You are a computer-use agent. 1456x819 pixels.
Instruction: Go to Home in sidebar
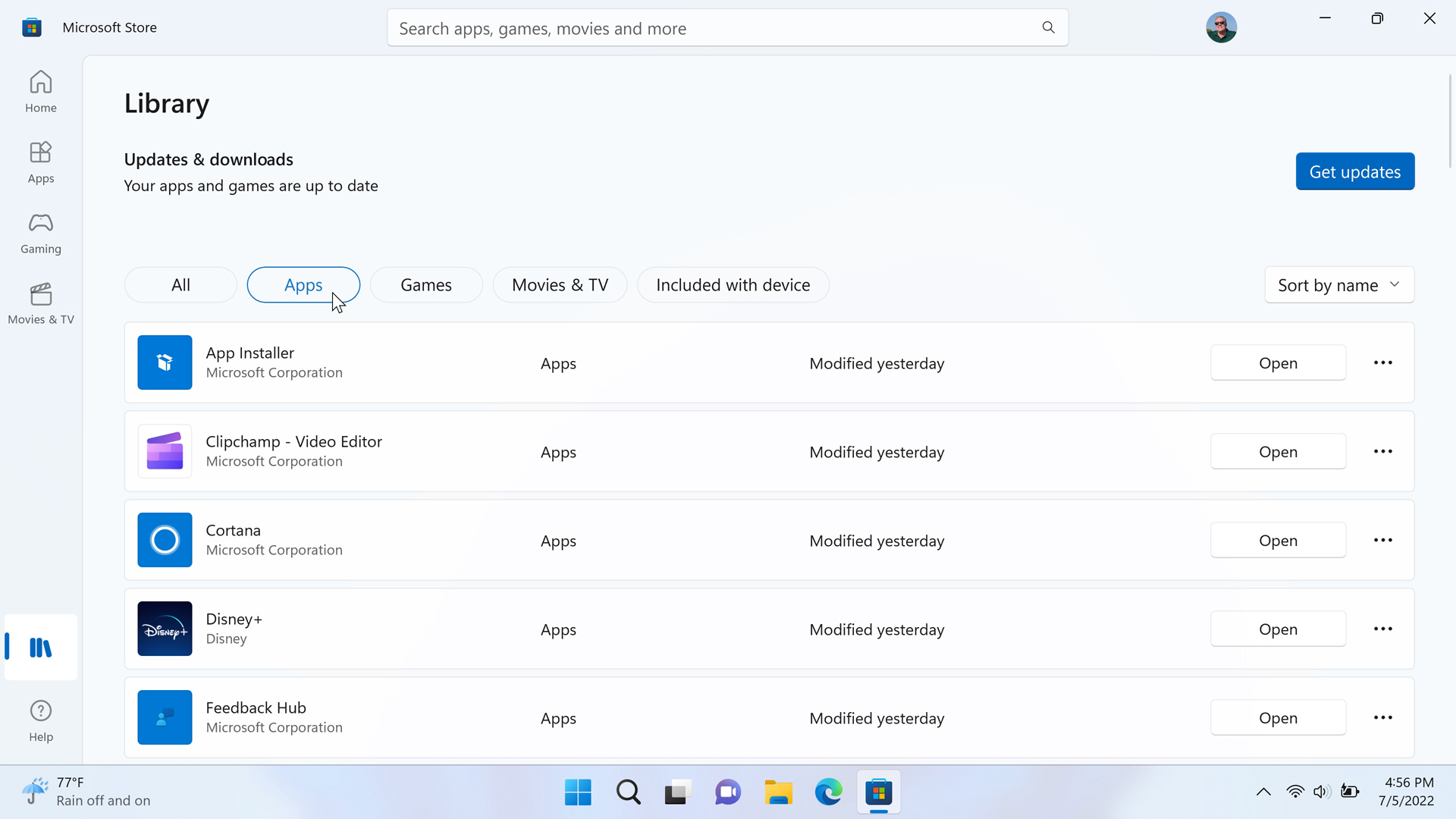[x=41, y=91]
